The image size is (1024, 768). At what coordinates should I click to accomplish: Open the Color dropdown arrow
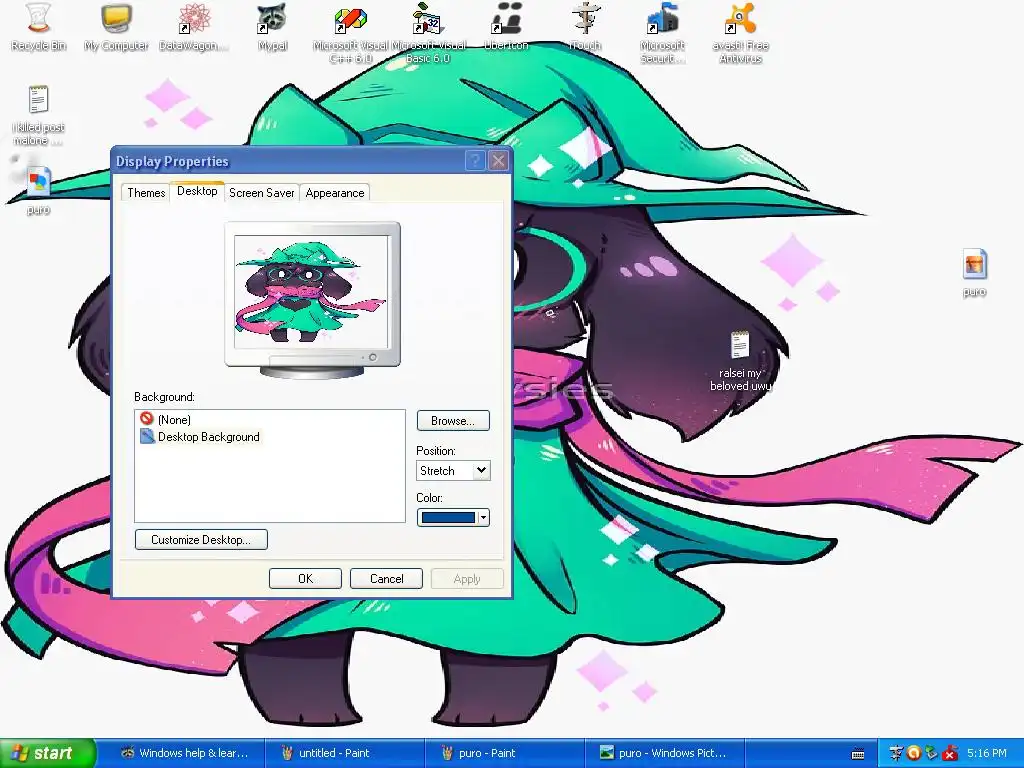[483, 517]
